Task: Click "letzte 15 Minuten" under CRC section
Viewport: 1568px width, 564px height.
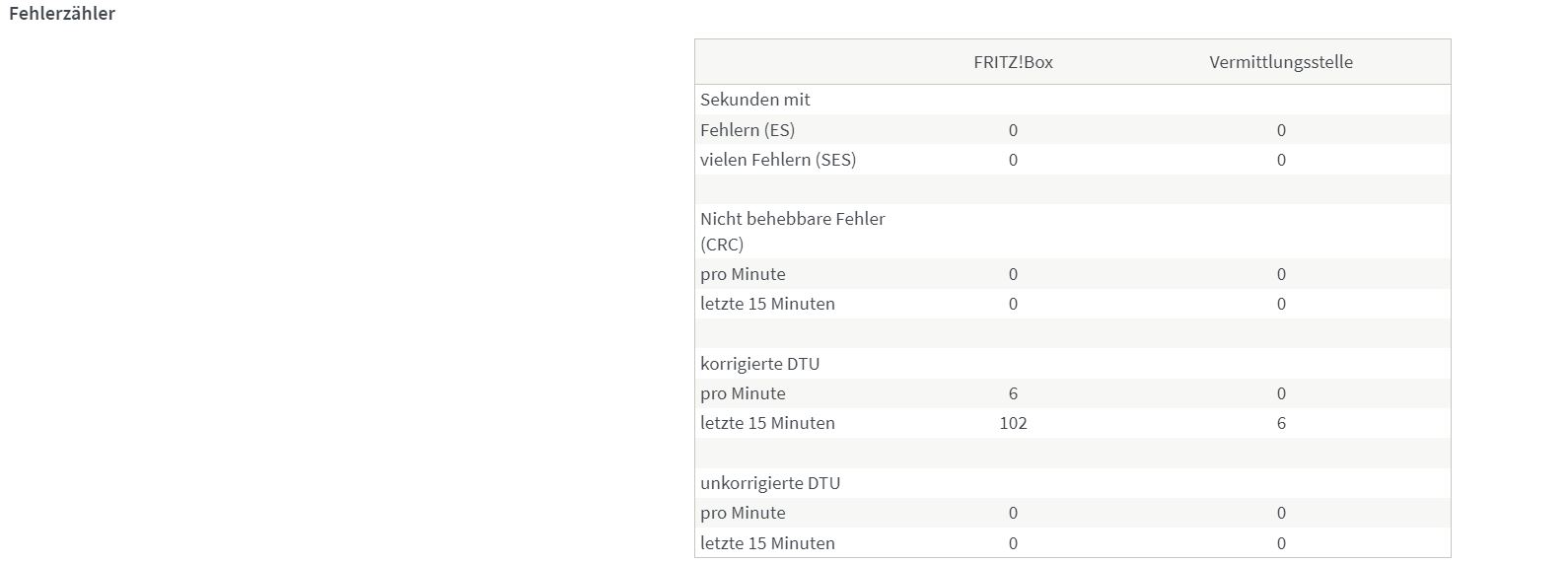Action: (767, 304)
